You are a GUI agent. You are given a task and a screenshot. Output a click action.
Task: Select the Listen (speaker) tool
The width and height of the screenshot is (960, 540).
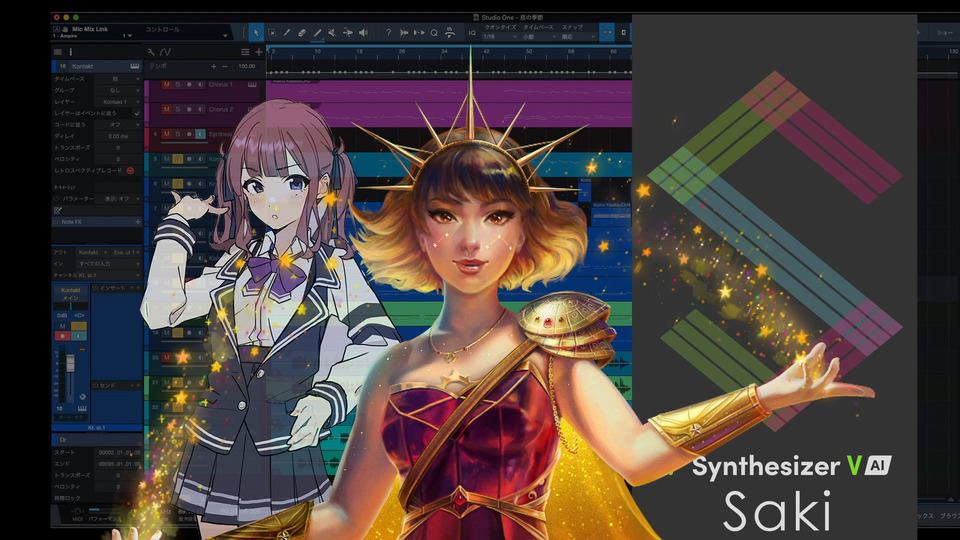point(363,33)
